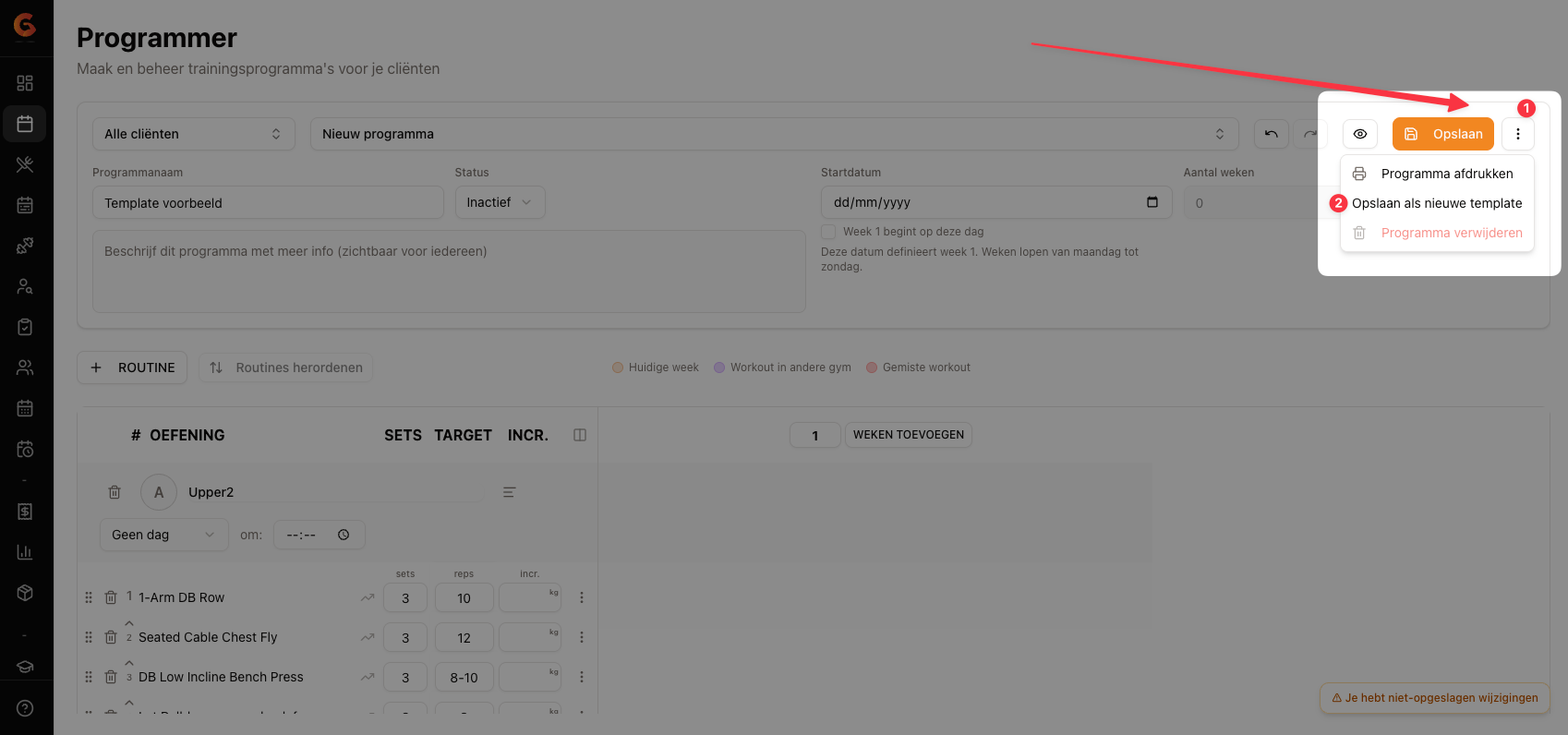Click the orange 'Huidige week' legend dot
The image size is (1568, 735).
pos(618,367)
